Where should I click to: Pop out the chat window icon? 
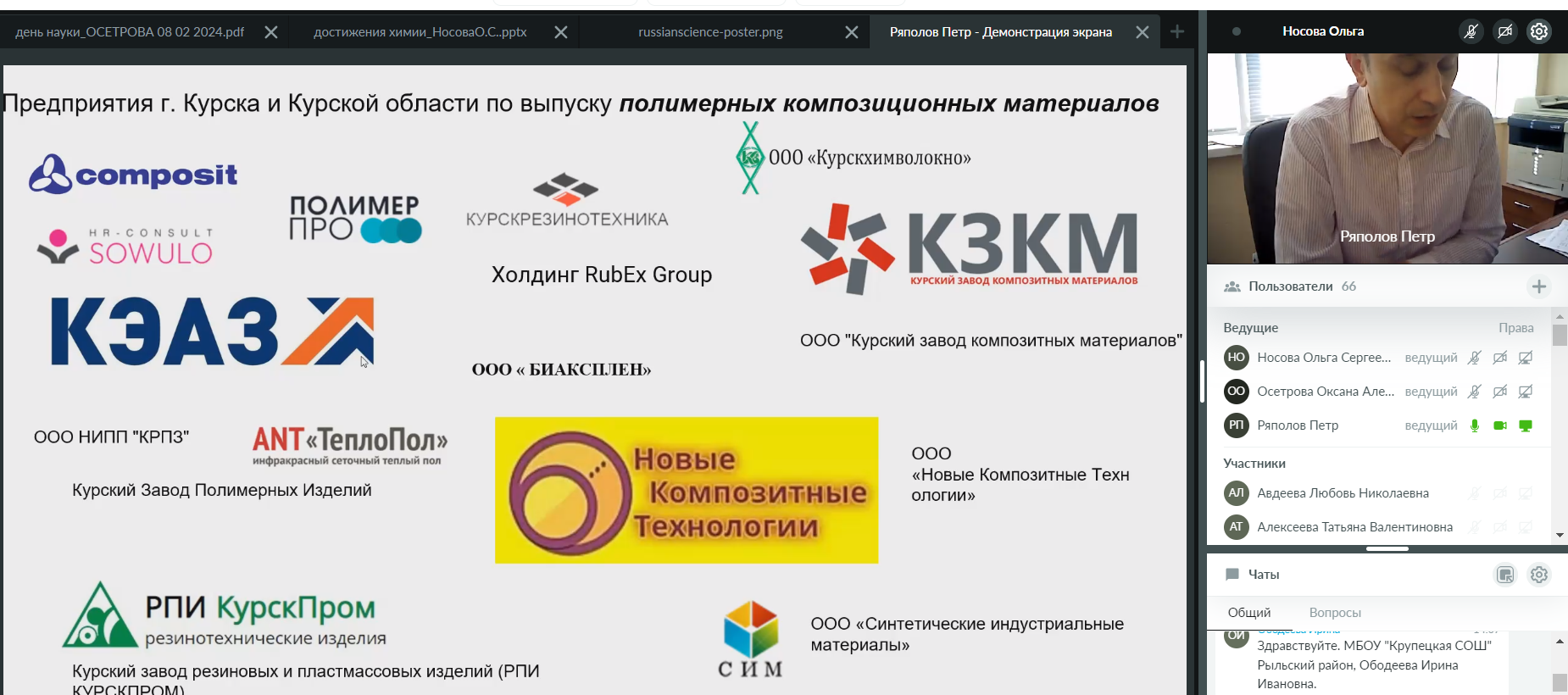[1505, 575]
